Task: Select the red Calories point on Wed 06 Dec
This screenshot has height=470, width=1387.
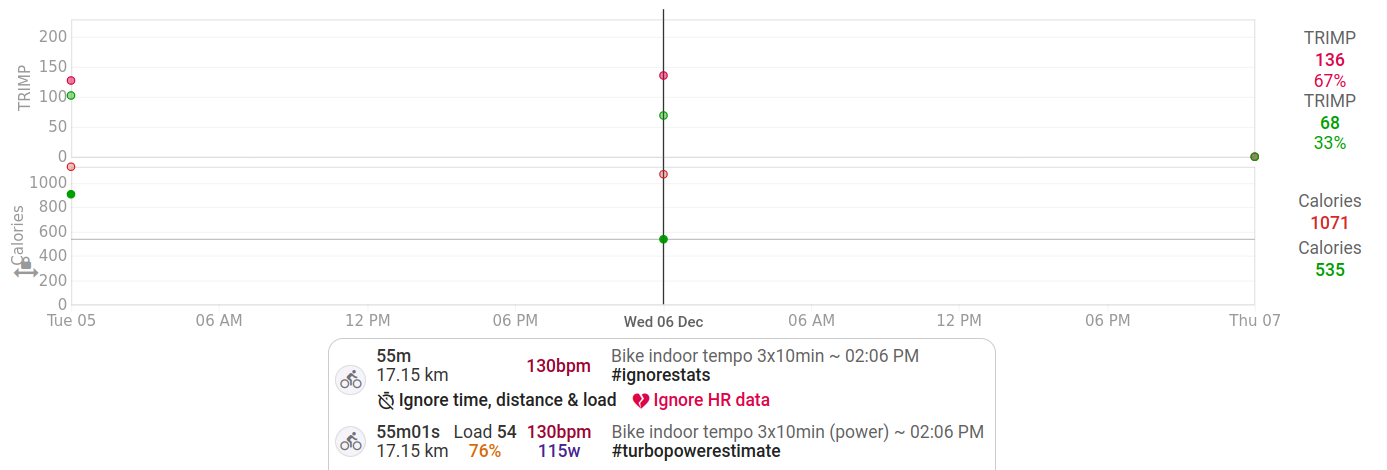Action: coord(663,174)
